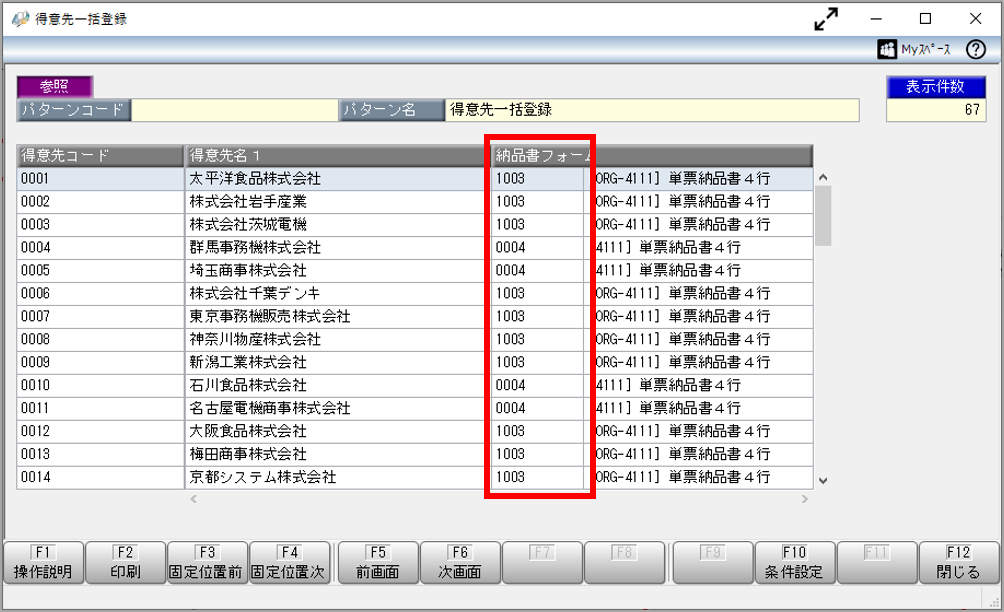
Task: Select 京都システム株式会社 name cell
Action: tap(337, 478)
